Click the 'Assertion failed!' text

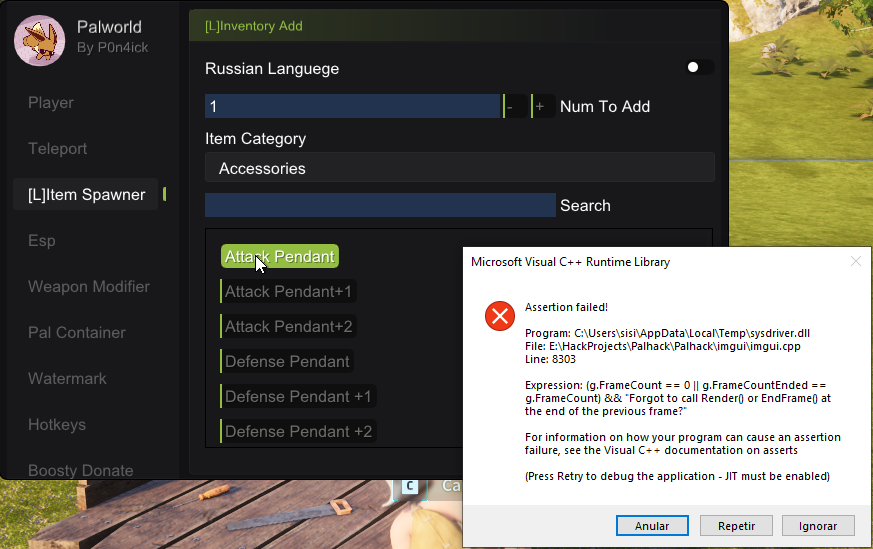(x=566, y=307)
